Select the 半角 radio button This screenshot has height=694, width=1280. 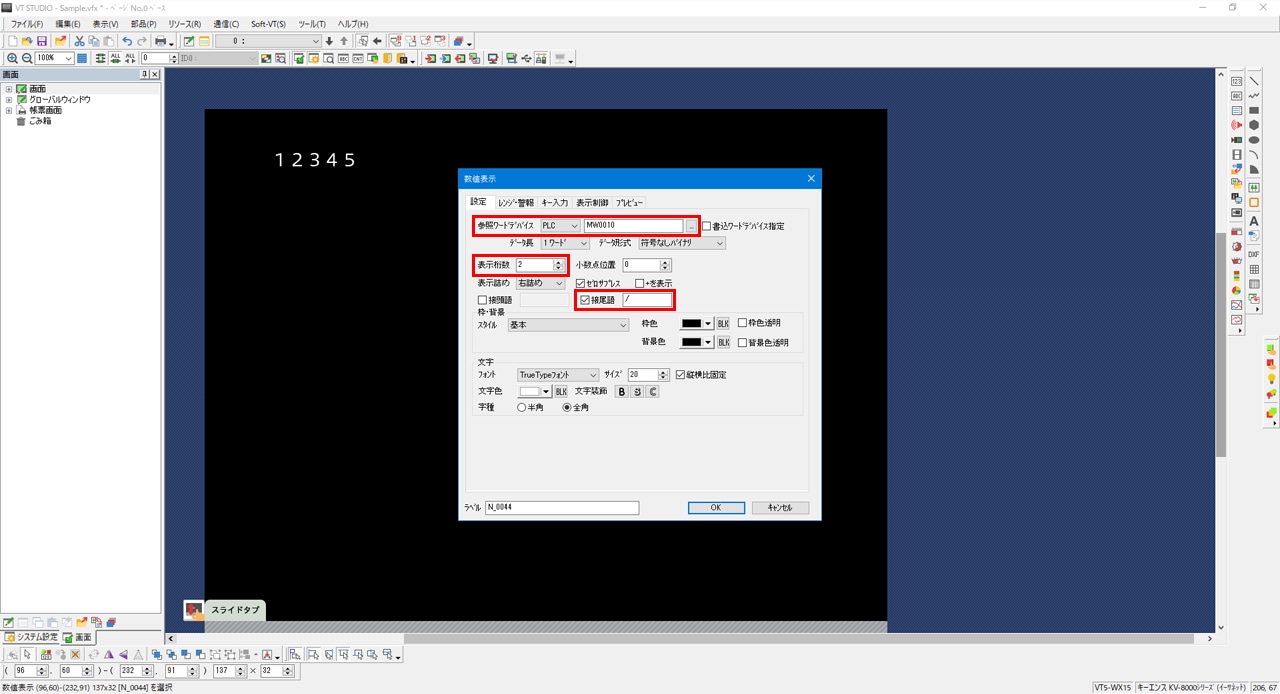click(x=522, y=408)
